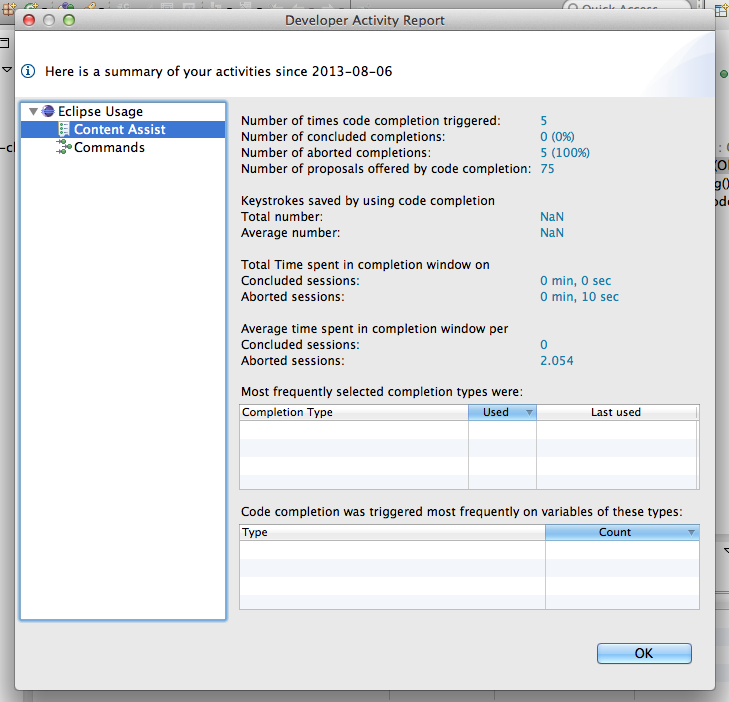Click the aborted sessions time 0 min, 10 sec
The height and width of the screenshot is (702, 729).
(579, 297)
